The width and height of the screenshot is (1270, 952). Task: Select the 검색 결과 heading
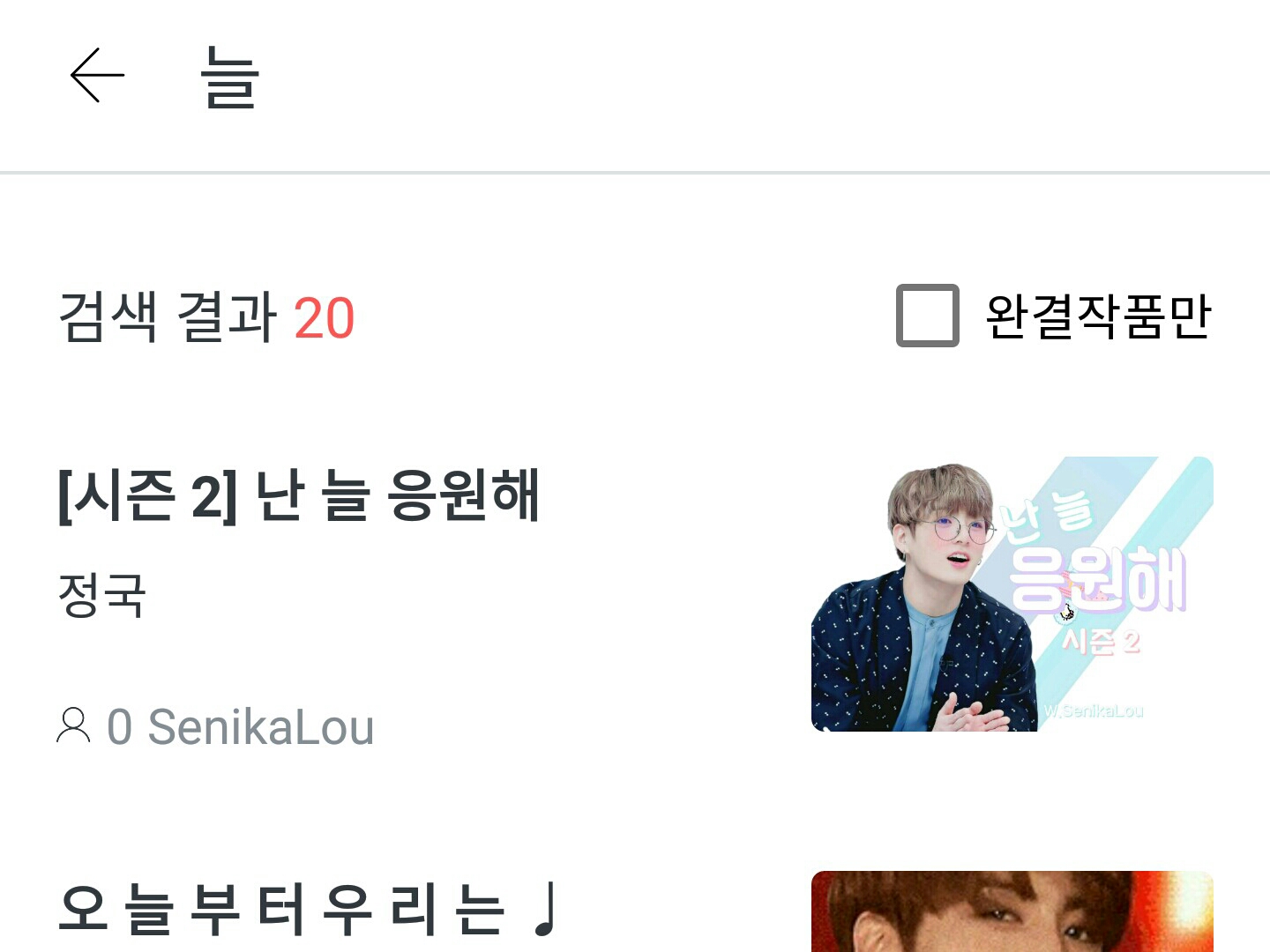pos(168,316)
